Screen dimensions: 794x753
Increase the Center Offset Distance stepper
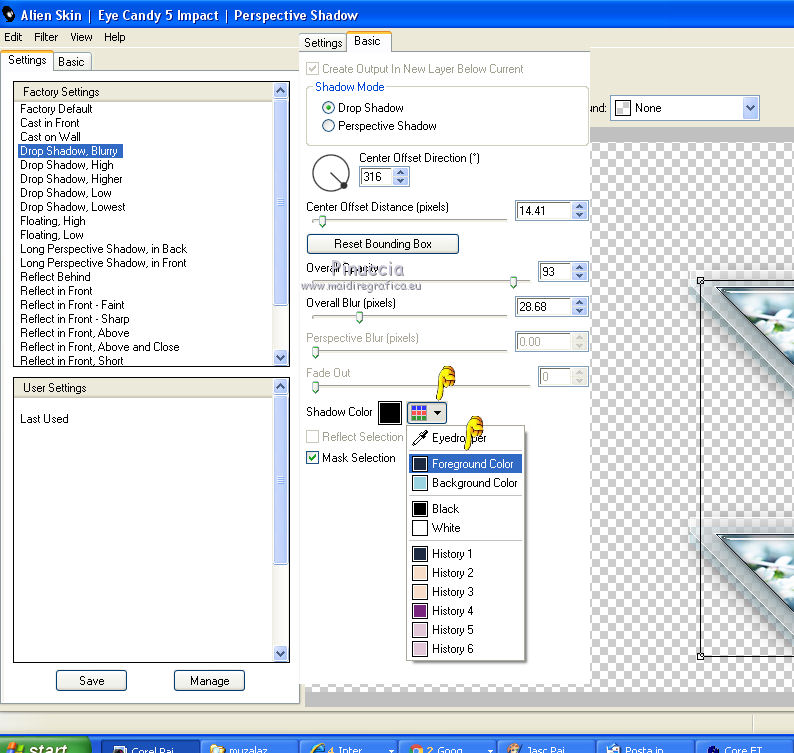point(580,207)
